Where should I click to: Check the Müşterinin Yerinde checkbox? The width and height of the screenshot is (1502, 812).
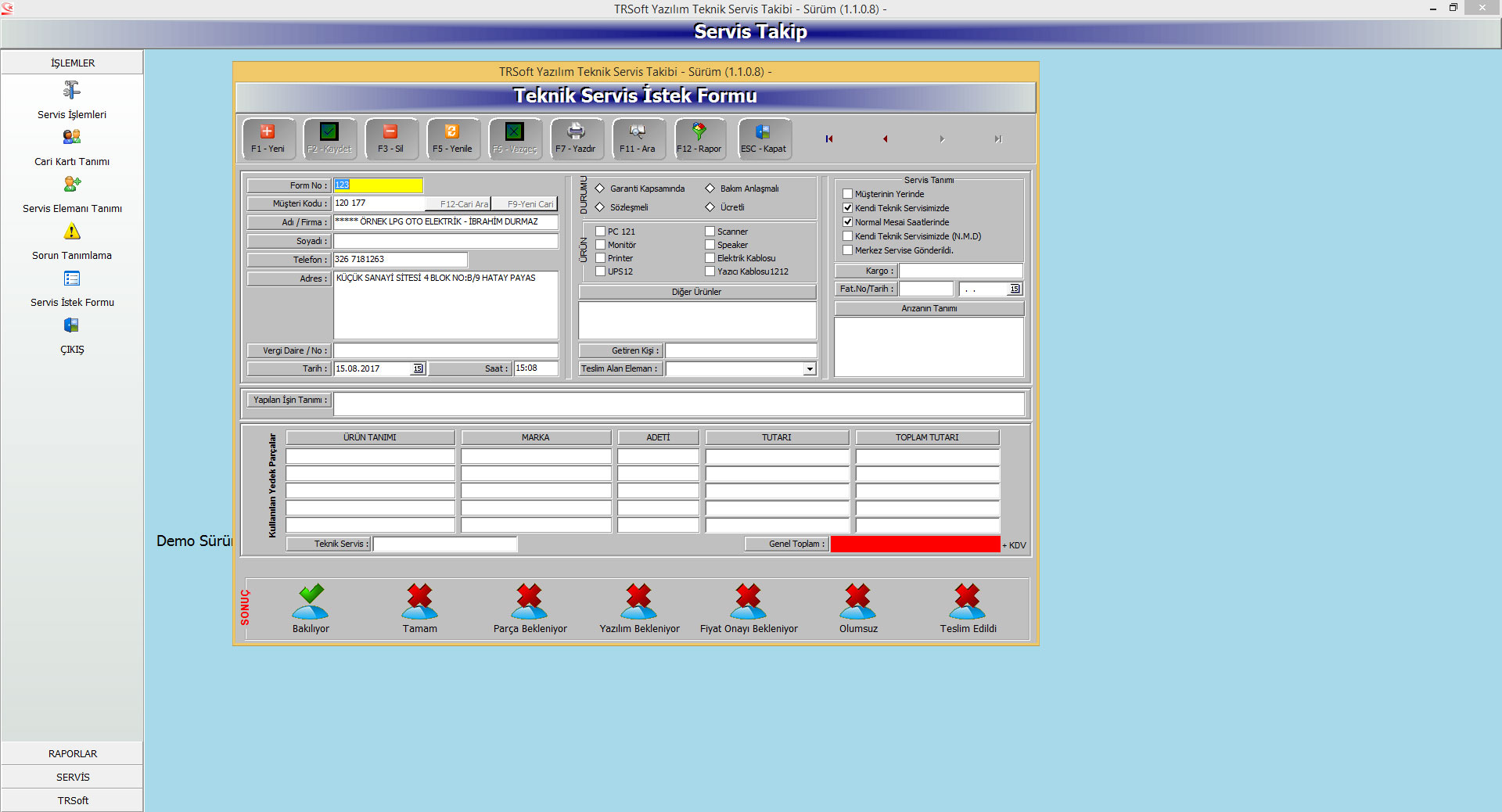coord(847,194)
